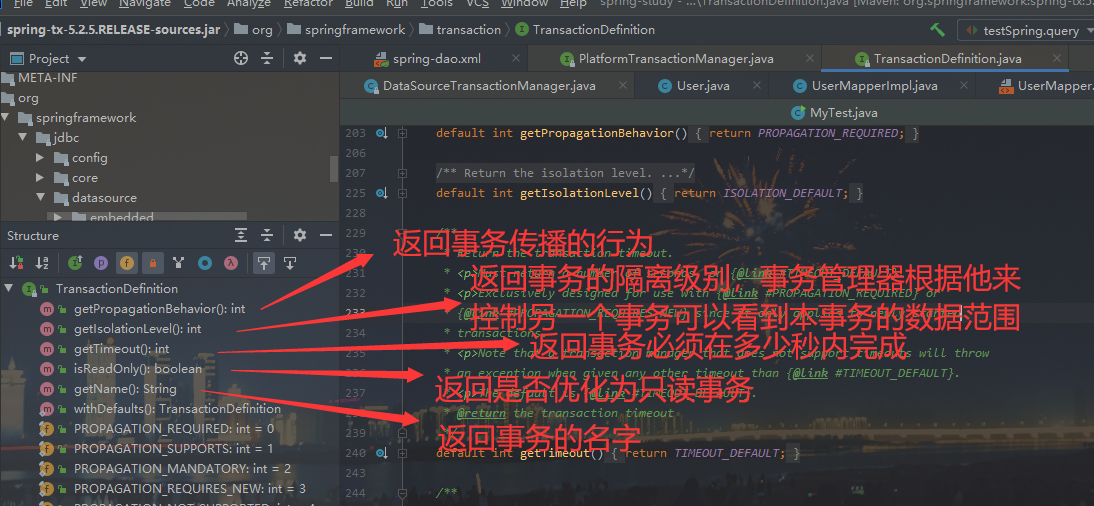Collapse the springframework folder node
This screenshot has width=1094, height=506.
(x=7, y=118)
